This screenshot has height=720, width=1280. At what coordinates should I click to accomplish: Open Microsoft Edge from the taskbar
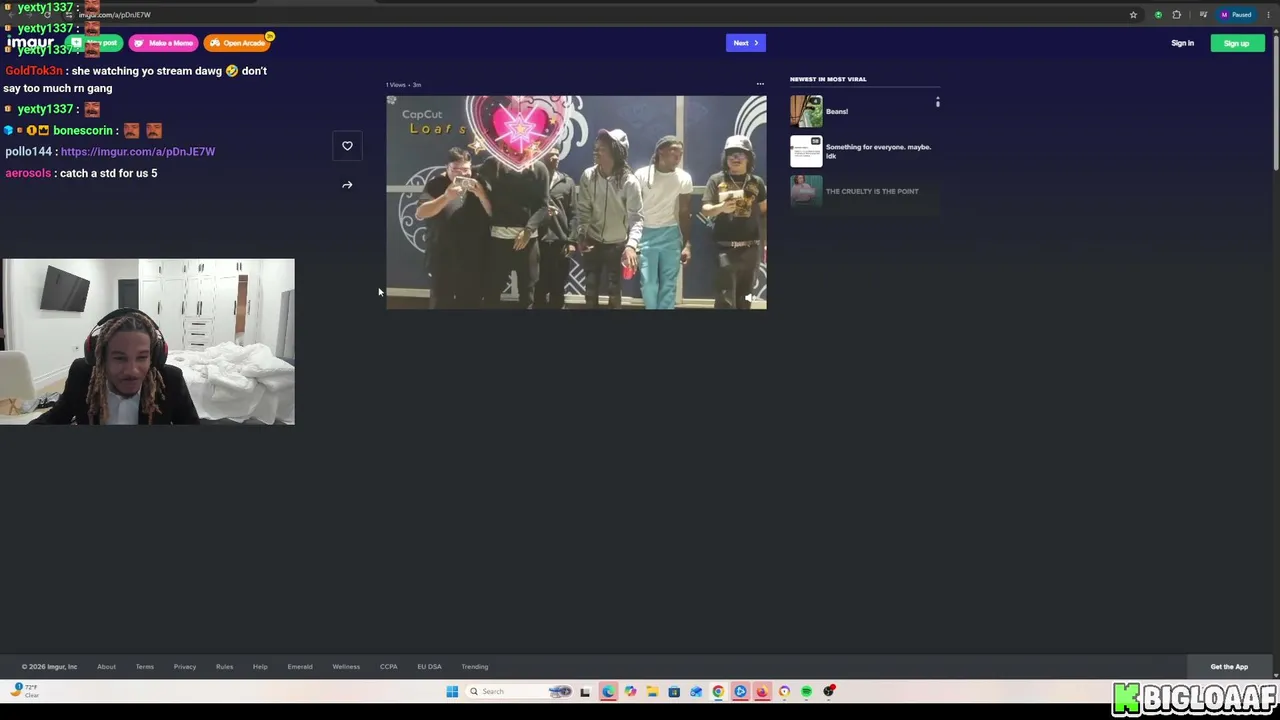pyautogui.click(x=608, y=692)
